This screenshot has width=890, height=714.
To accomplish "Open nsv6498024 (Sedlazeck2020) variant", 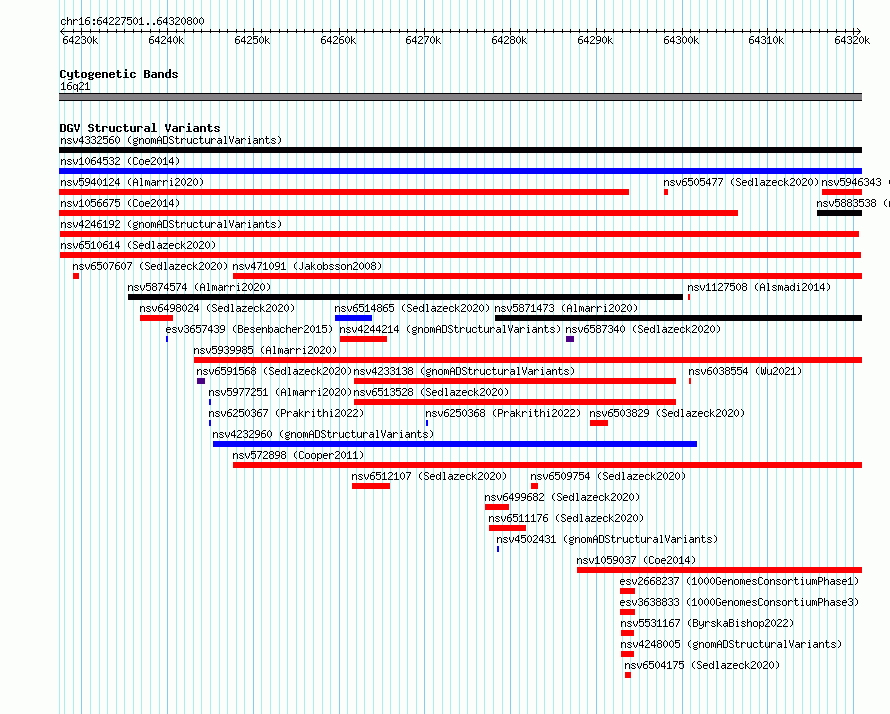I will pyautogui.click(x=217, y=308).
